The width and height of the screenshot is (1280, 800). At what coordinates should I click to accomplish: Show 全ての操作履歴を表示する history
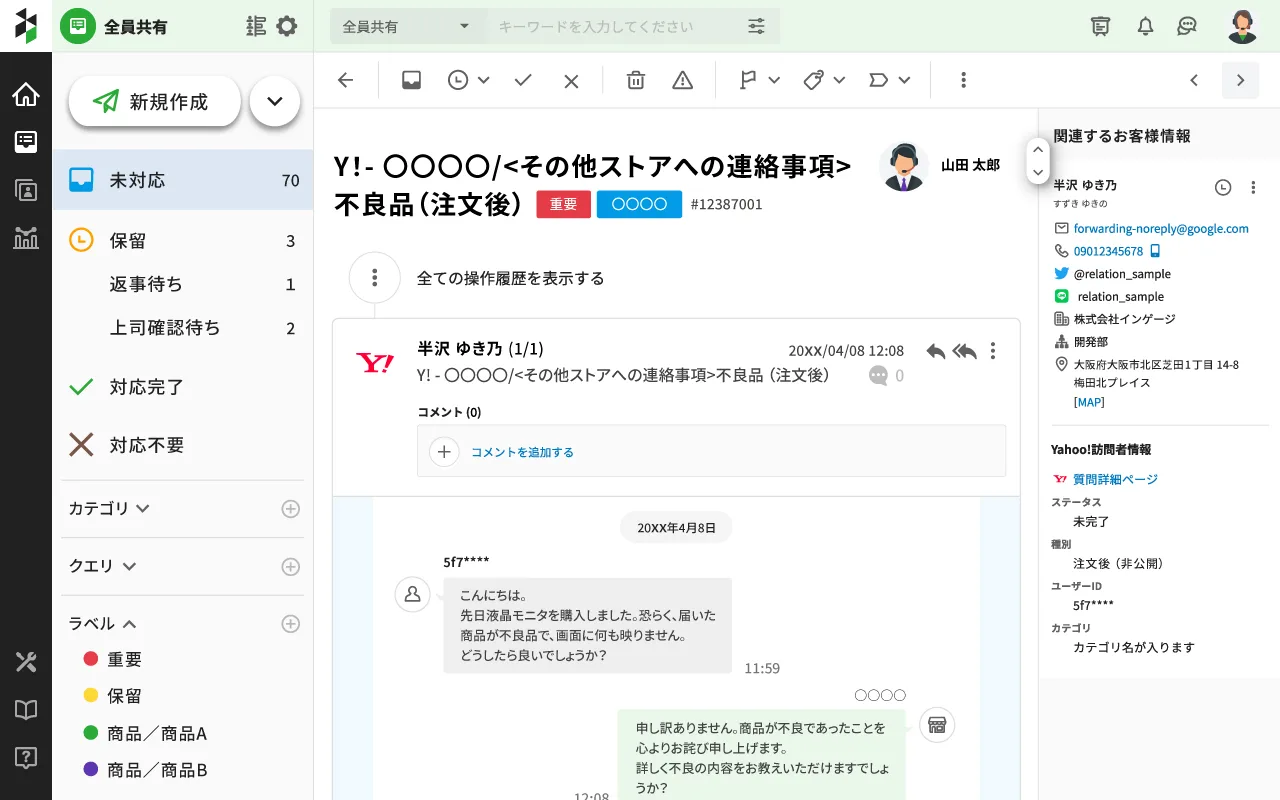510,278
